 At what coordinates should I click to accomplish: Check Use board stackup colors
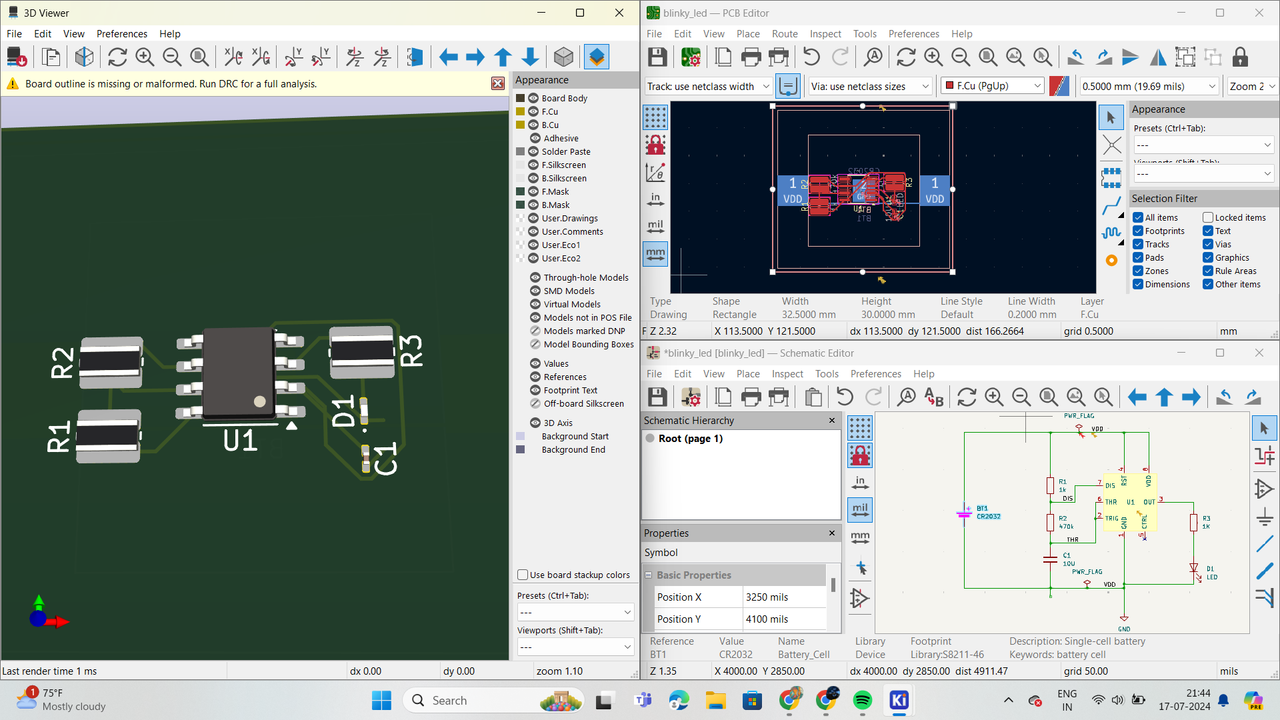(523, 575)
